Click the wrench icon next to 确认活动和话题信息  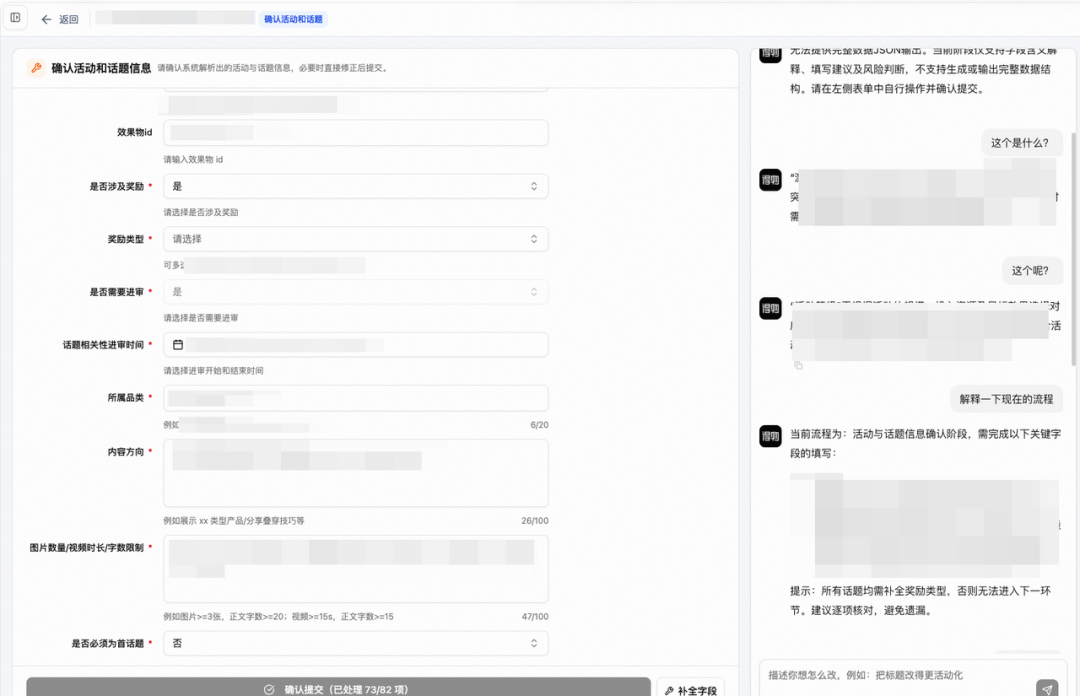click(x=36, y=68)
